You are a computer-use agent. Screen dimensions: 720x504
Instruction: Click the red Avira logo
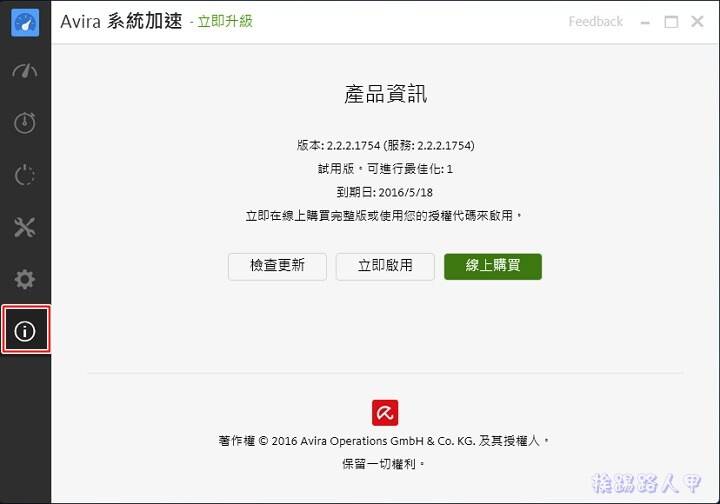(385, 413)
